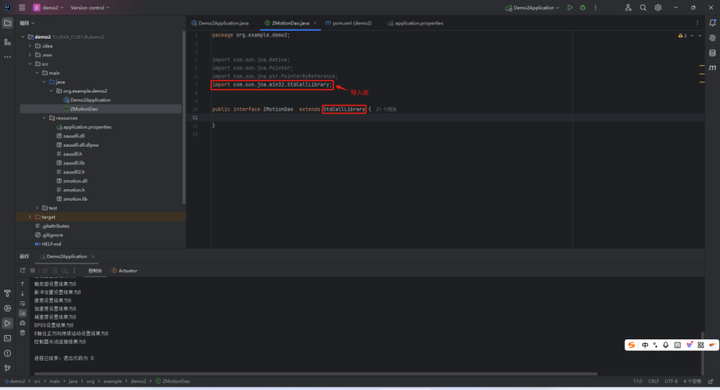Toggle the Project tool window folder icon

pyautogui.click(x=7, y=23)
